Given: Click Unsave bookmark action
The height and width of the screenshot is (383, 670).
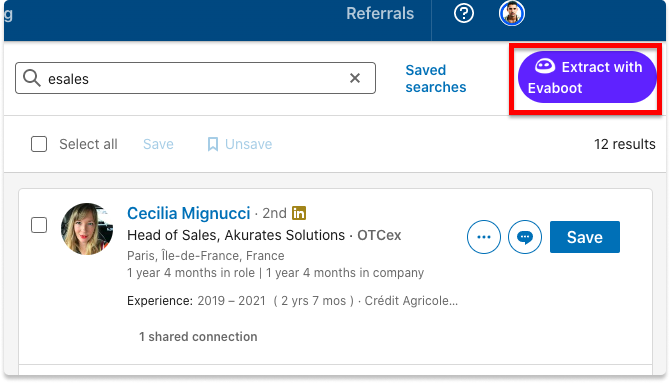Looking at the screenshot, I should [240, 144].
